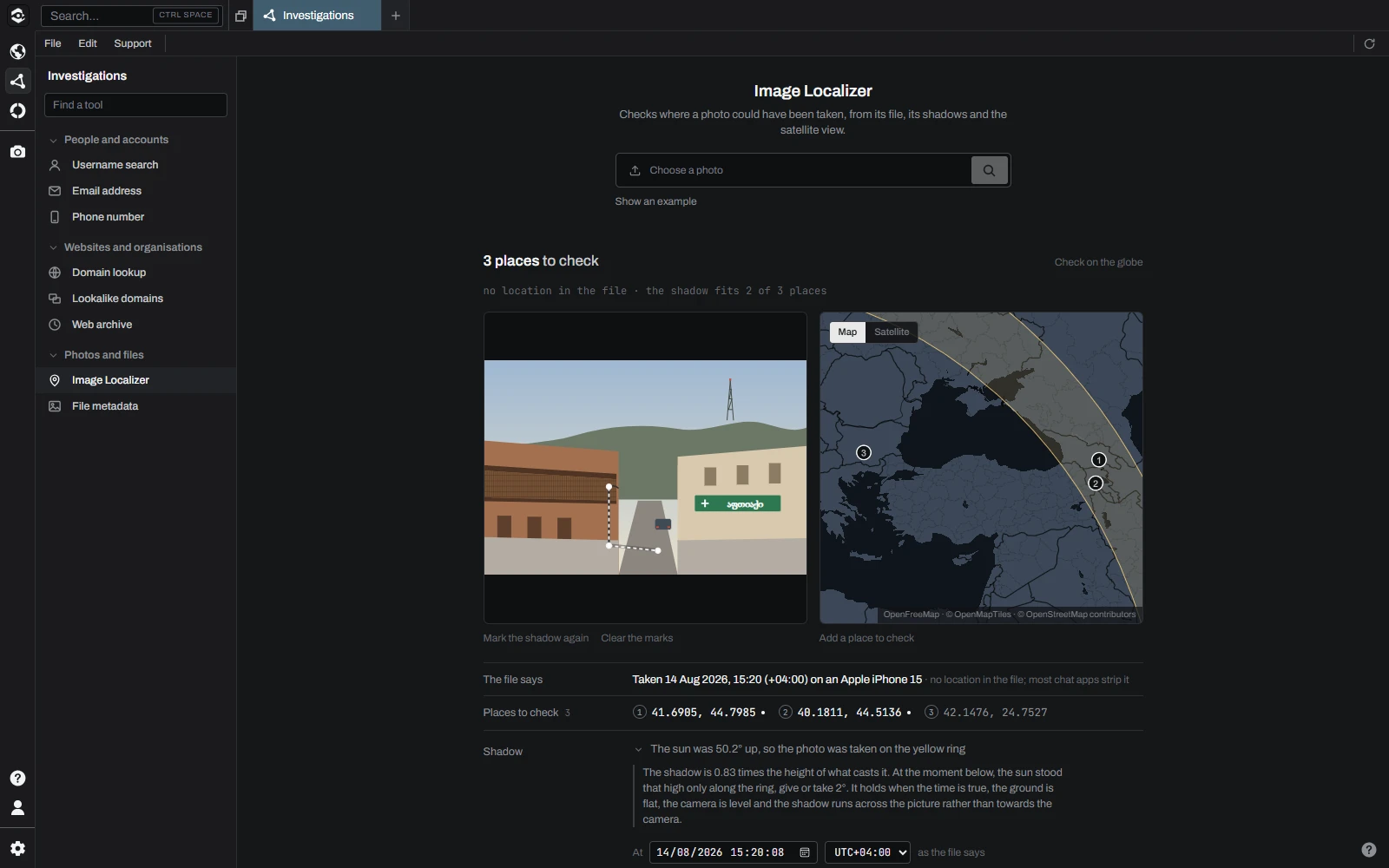Select the Investigations icon in the left rail

[x=17, y=81]
